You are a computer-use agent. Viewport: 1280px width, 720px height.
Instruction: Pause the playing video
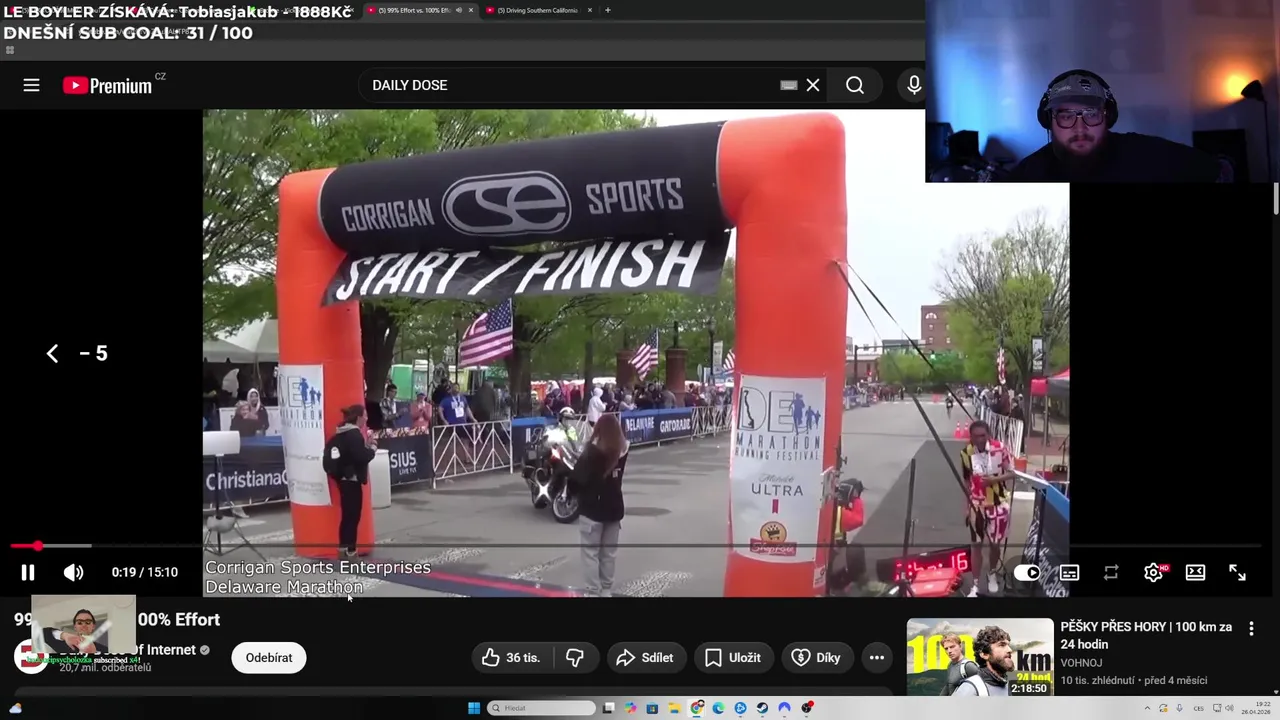click(28, 572)
